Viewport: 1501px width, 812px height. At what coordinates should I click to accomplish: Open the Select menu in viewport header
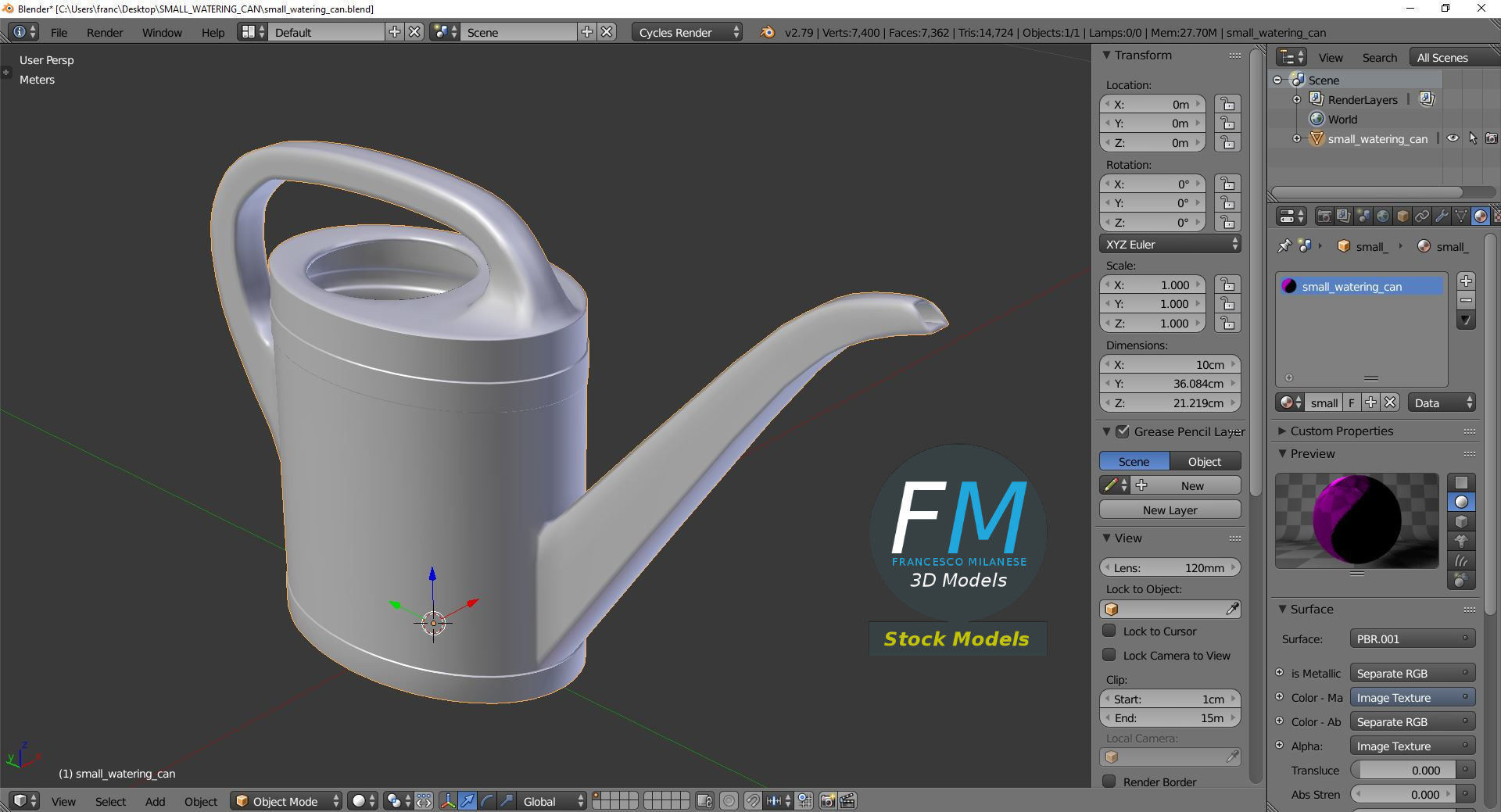(110, 801)
